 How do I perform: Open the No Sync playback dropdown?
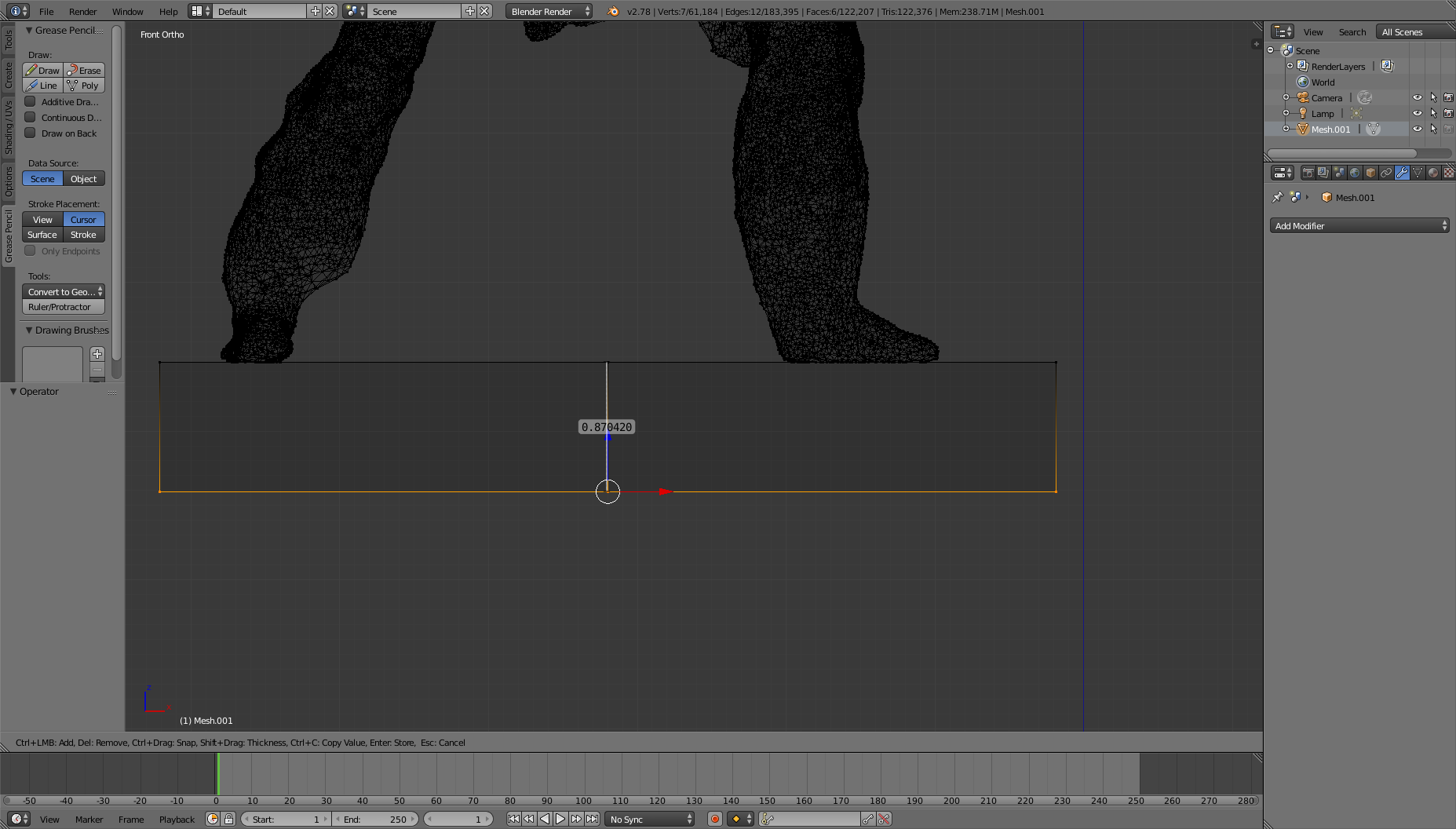[650, 819]
